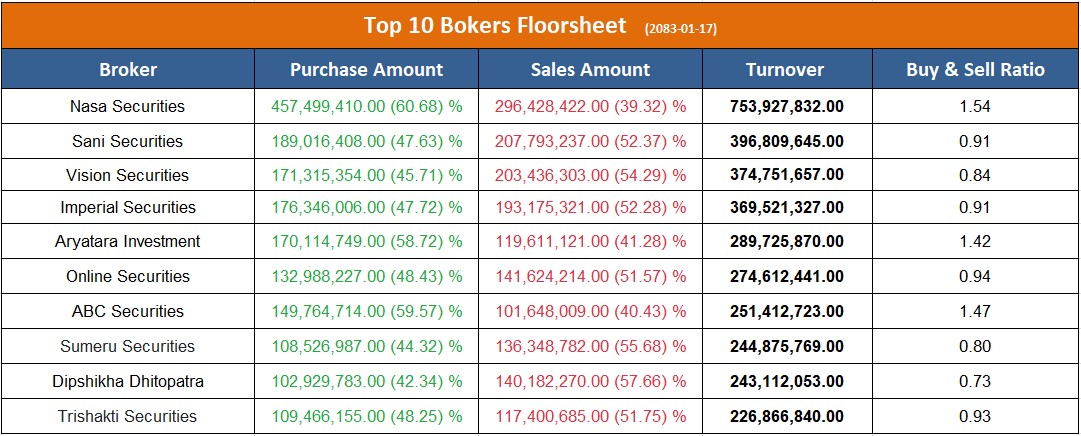Select the Turnover column header
This screenshot has width=1081, height=436.
tap(785, 69)
